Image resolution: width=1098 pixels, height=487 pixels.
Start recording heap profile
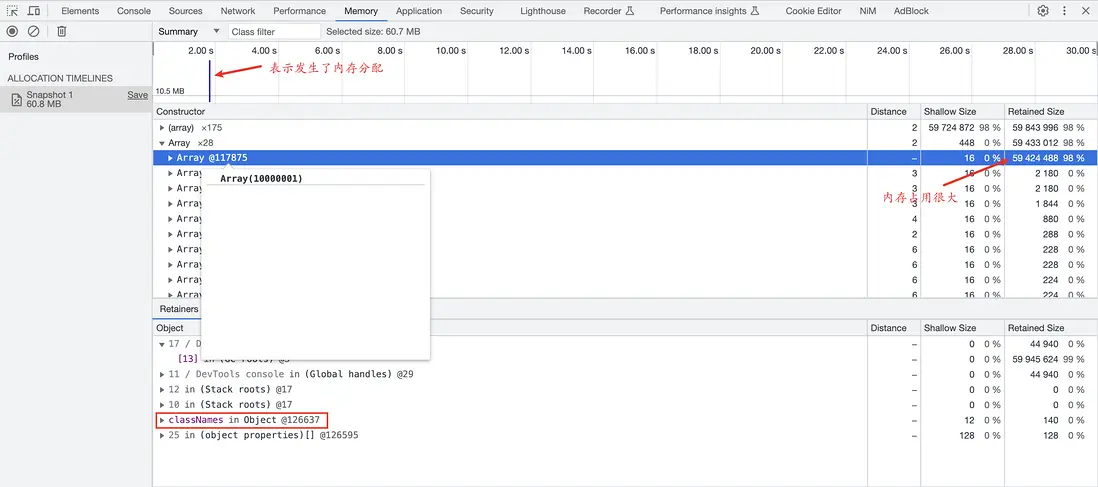pyautogui.click(x=11, y=32)
